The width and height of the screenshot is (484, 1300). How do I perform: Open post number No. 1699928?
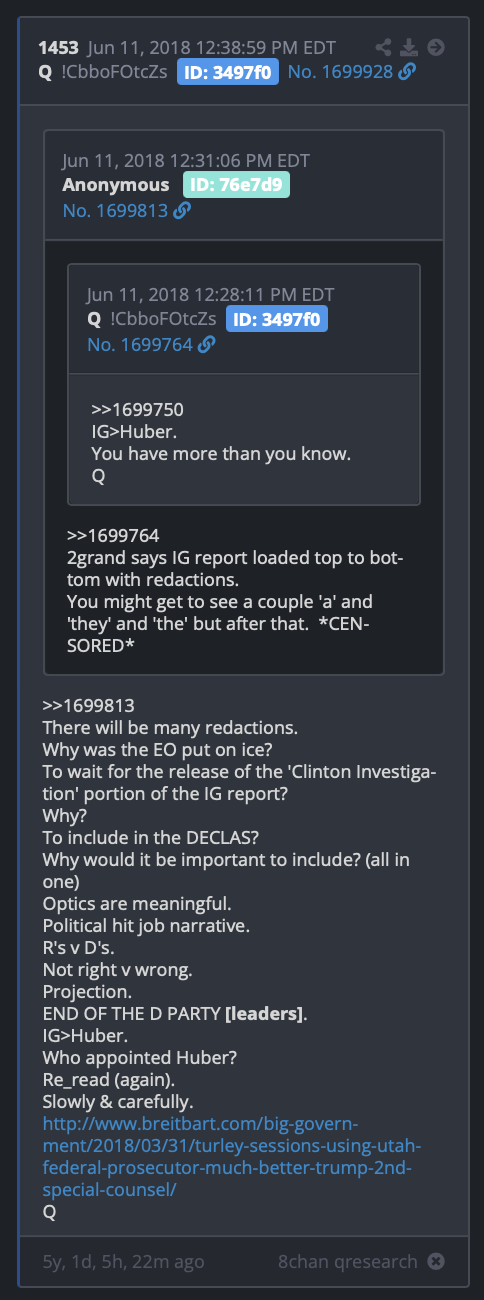point(340,71)
